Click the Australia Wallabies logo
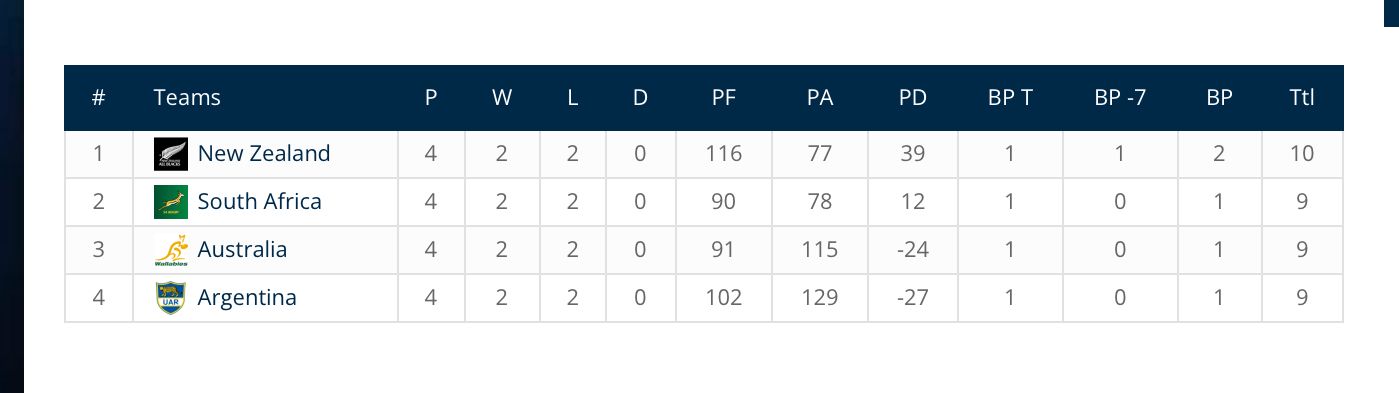The height and width of the screenshot is (393, 1399). point(170,250)
